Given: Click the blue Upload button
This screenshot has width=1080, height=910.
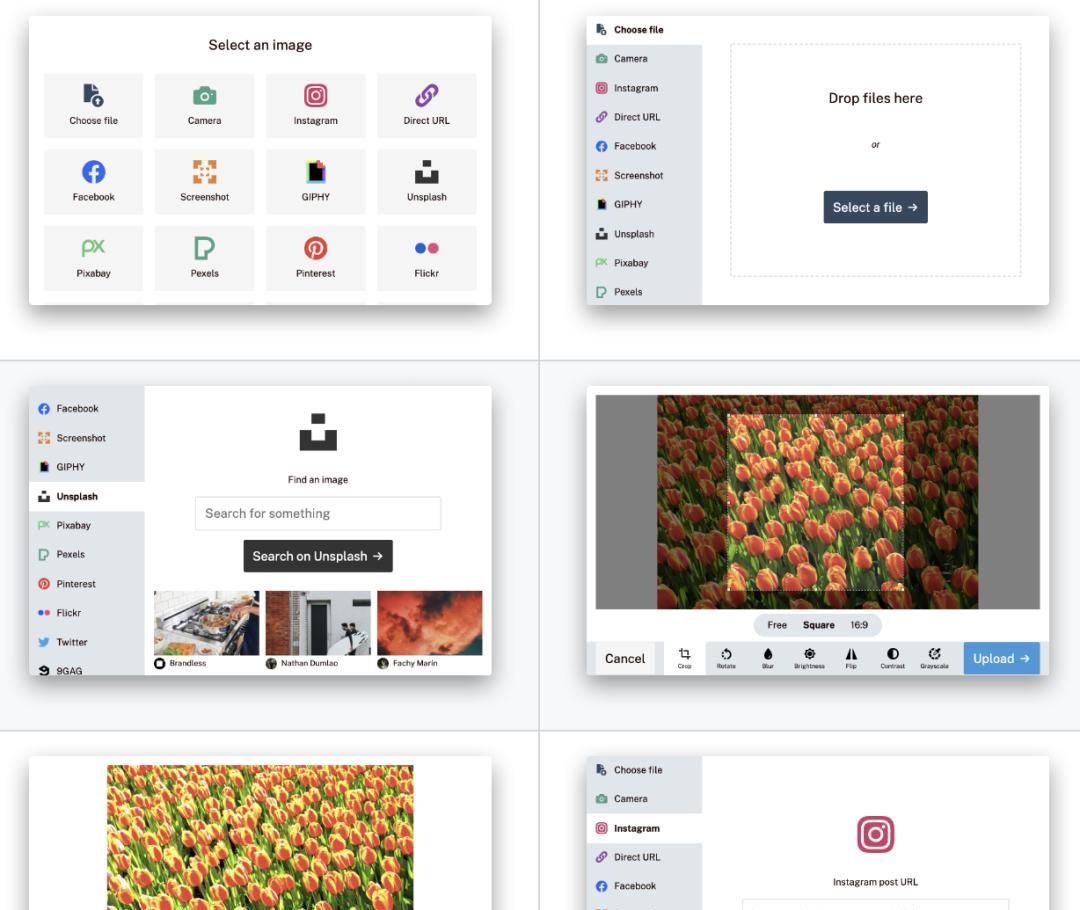Looking at the screenshot, I should coord(1001,658).
